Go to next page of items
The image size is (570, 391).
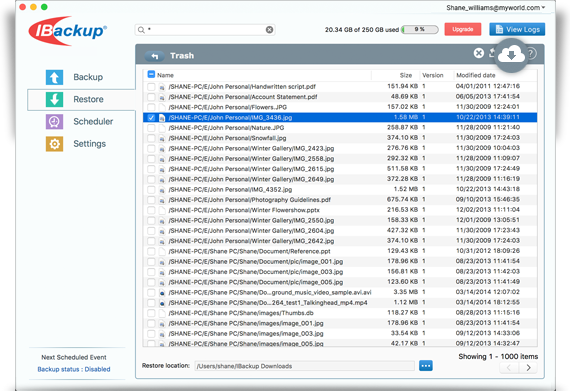click(x=528, y=368)
